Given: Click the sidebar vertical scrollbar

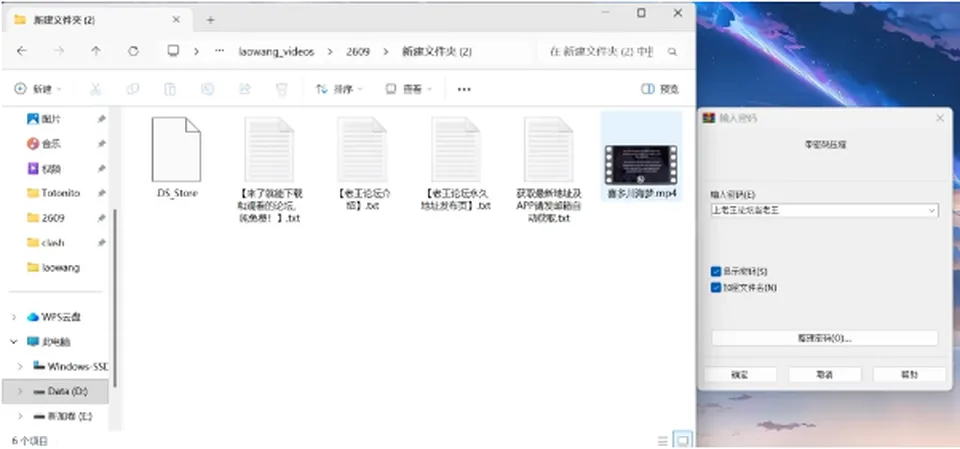Looking at the screenshot, I should click(115, 298).
